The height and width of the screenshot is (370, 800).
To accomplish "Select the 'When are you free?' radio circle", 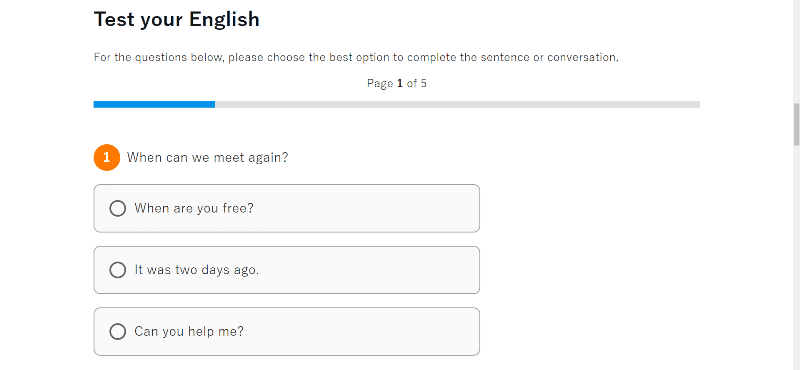I will pyautogui.click(x=117, y=208).
